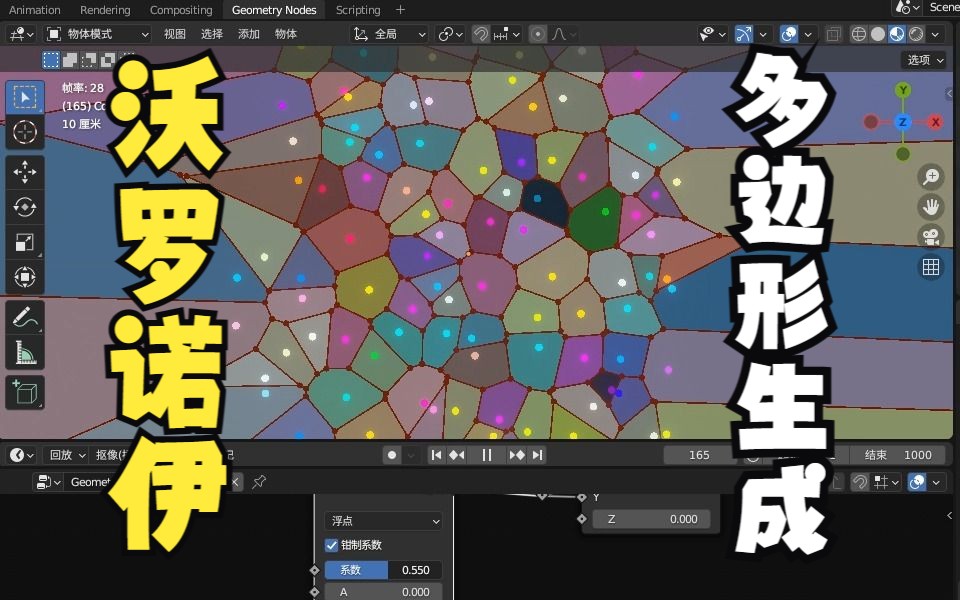This screenshot has height=600, width=960.
Task: Expand the shading options dropdown arrow
Action: point(936,34)
